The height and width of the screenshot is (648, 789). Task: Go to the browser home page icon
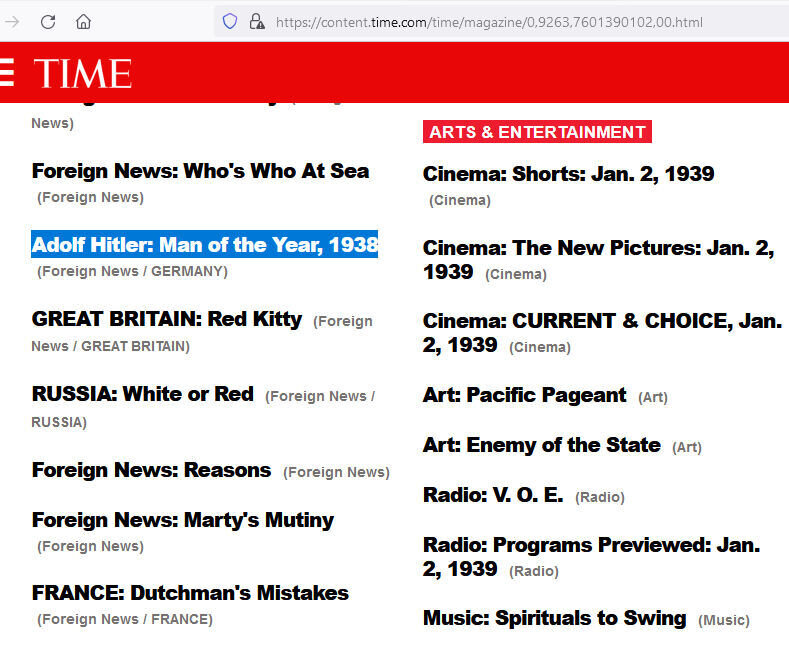click(x=83, y=22)
